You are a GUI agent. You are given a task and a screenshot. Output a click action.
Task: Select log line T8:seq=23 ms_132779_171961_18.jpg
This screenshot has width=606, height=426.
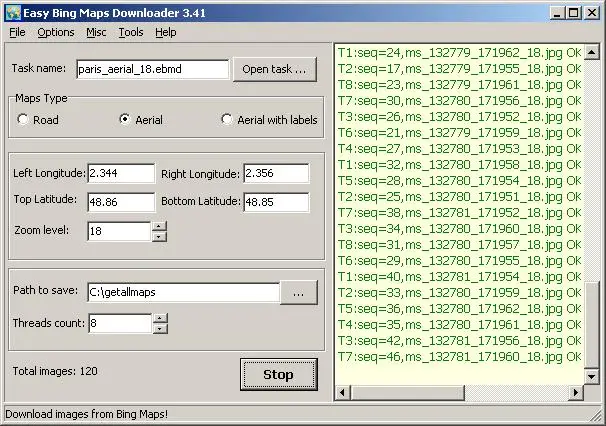pos(460,85)
